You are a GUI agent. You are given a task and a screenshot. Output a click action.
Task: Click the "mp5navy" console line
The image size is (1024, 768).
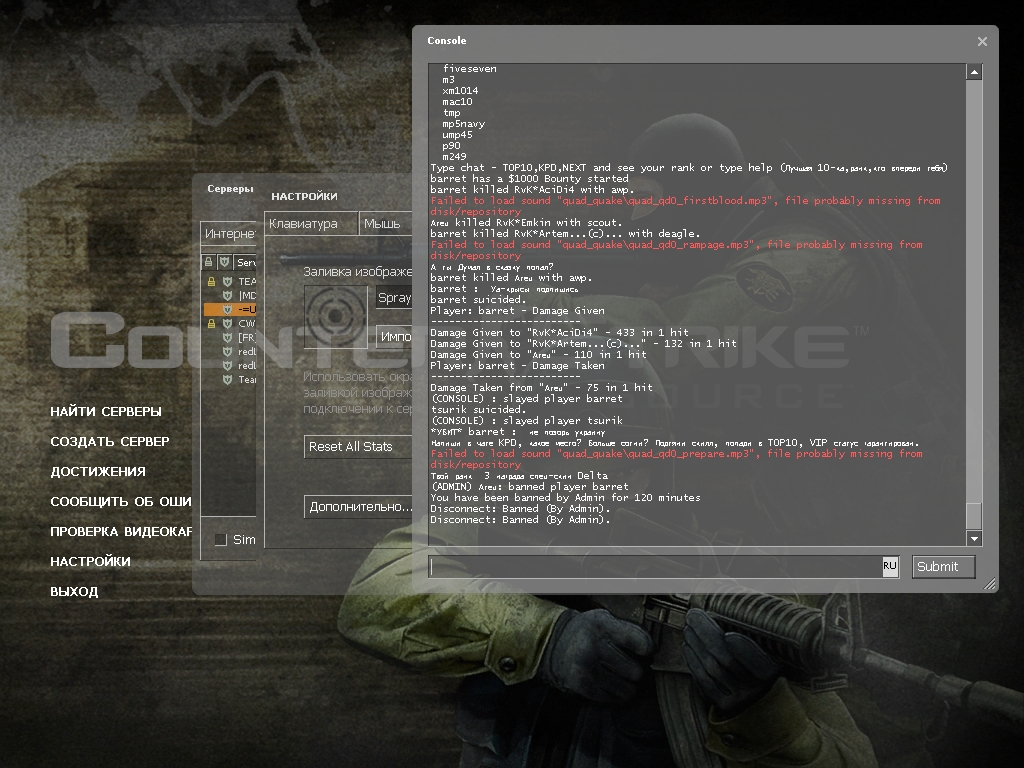pyautogui.click(x=463, y=124)
